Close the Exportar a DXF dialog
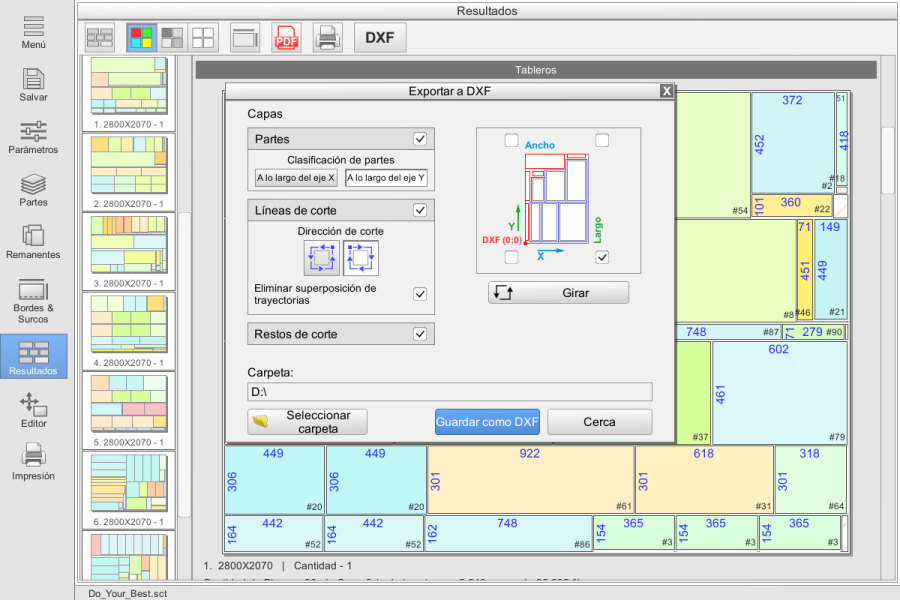This screenshot has height=600, width=900. [666, 91]
